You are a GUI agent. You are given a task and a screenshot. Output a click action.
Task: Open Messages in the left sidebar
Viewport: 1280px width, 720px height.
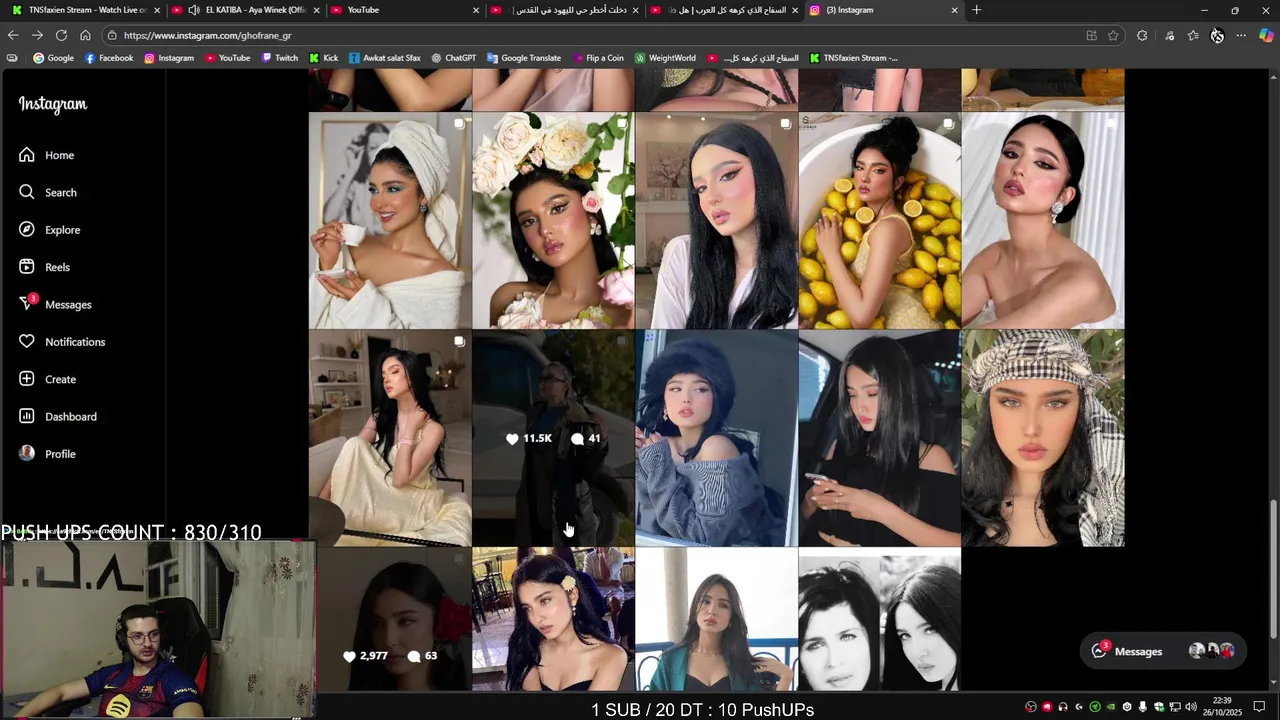click(x=55, y=304)
